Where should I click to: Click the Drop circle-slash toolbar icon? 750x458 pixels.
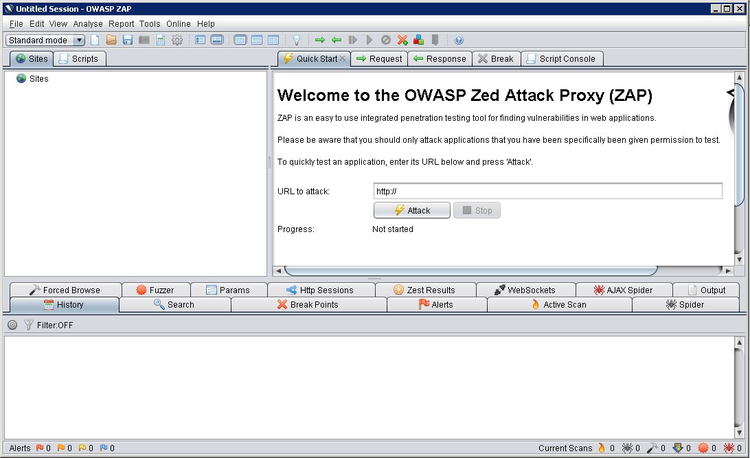[x=386, y=40]
